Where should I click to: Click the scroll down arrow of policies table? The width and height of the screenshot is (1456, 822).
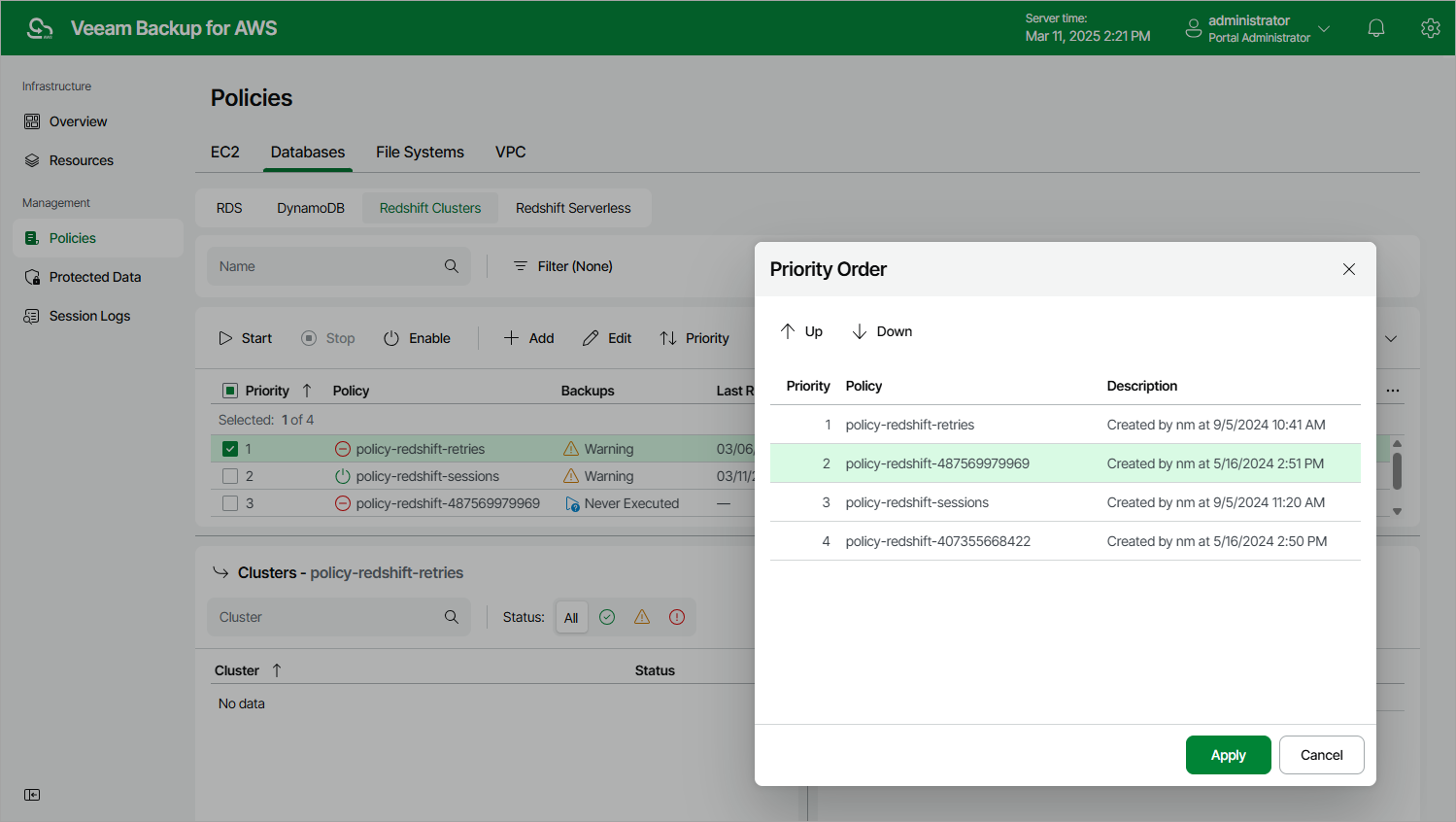click(x=1397, y=511)
